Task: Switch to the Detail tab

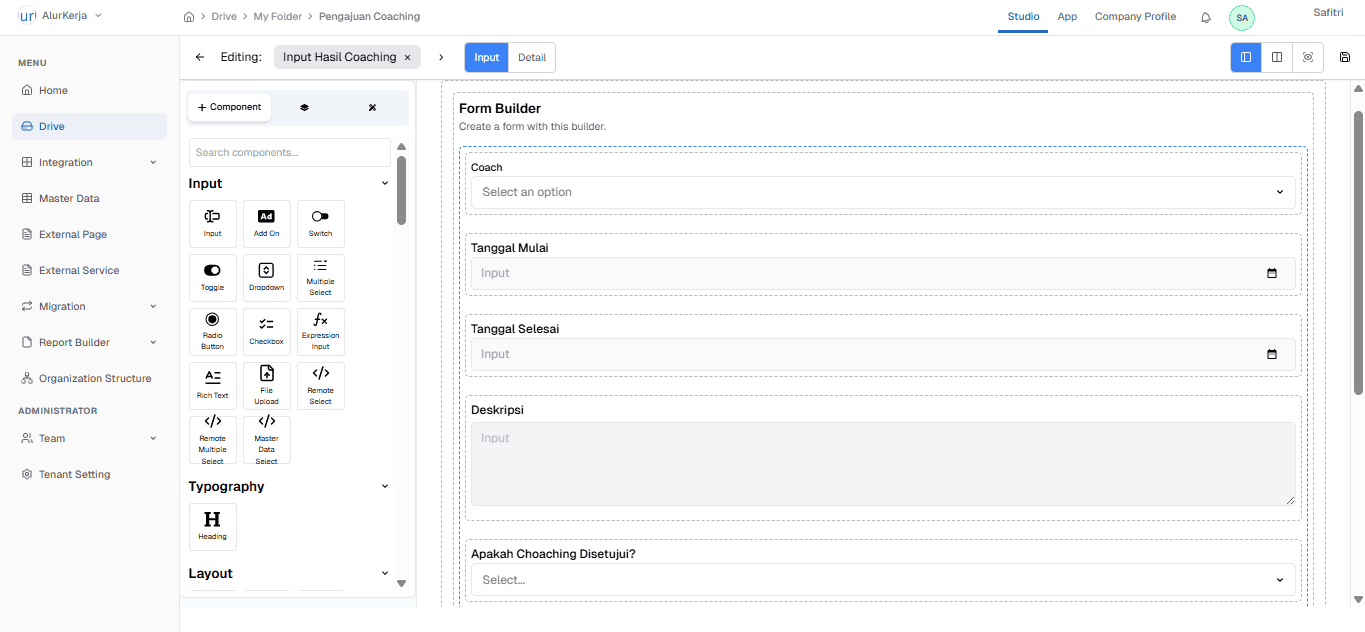Action: (x=531, y=57)
